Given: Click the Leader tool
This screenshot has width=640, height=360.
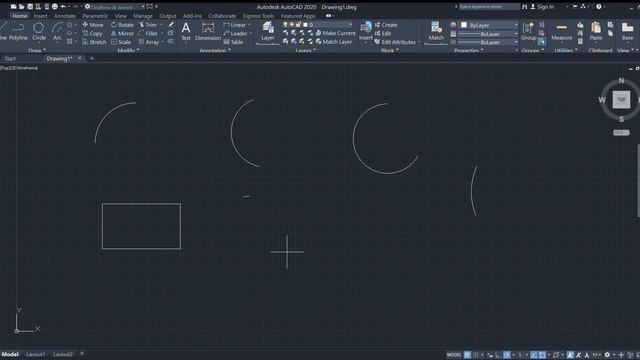Looking at the screenshot, I should (x=235, y=33).
